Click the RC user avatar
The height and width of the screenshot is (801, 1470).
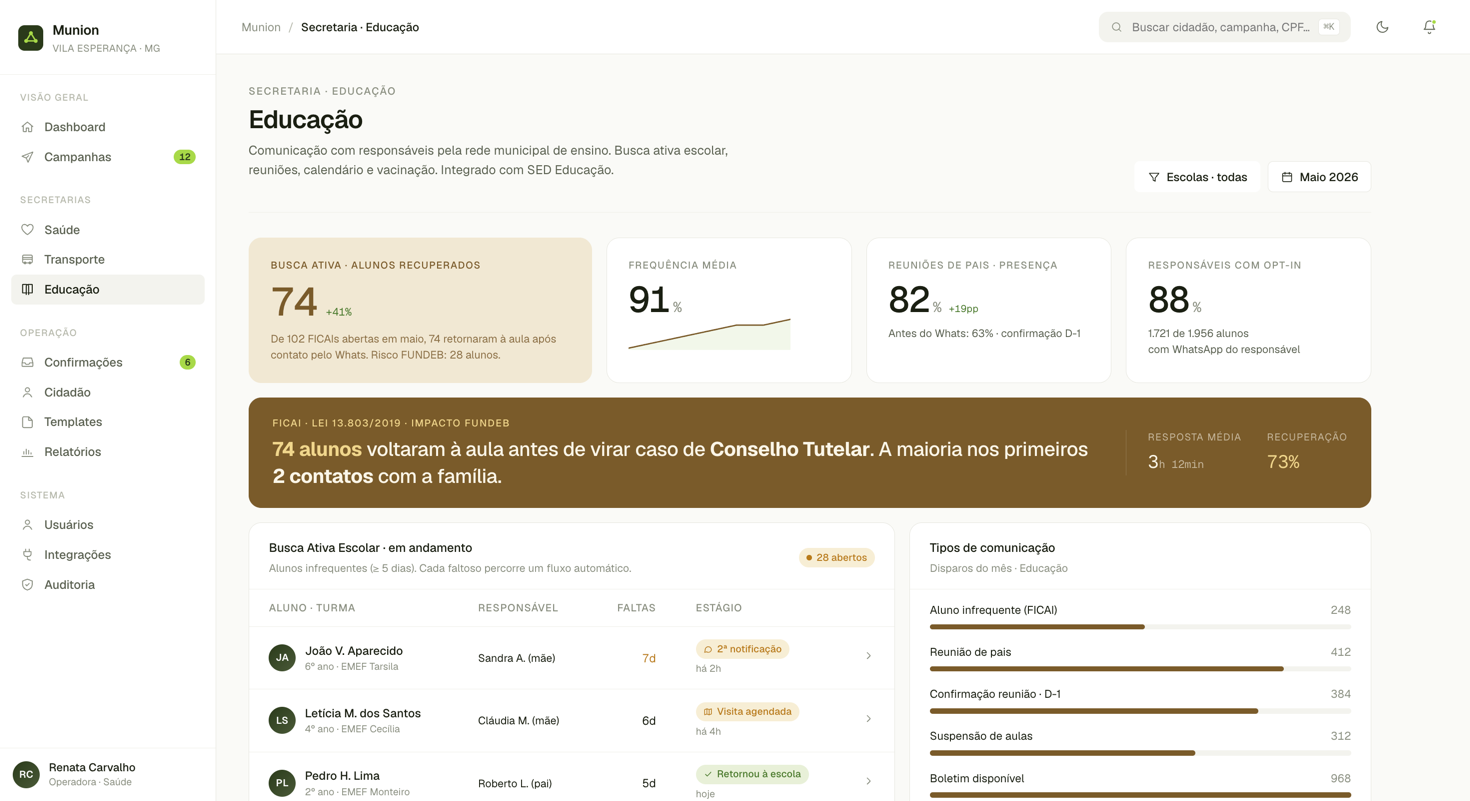[26, 774]
